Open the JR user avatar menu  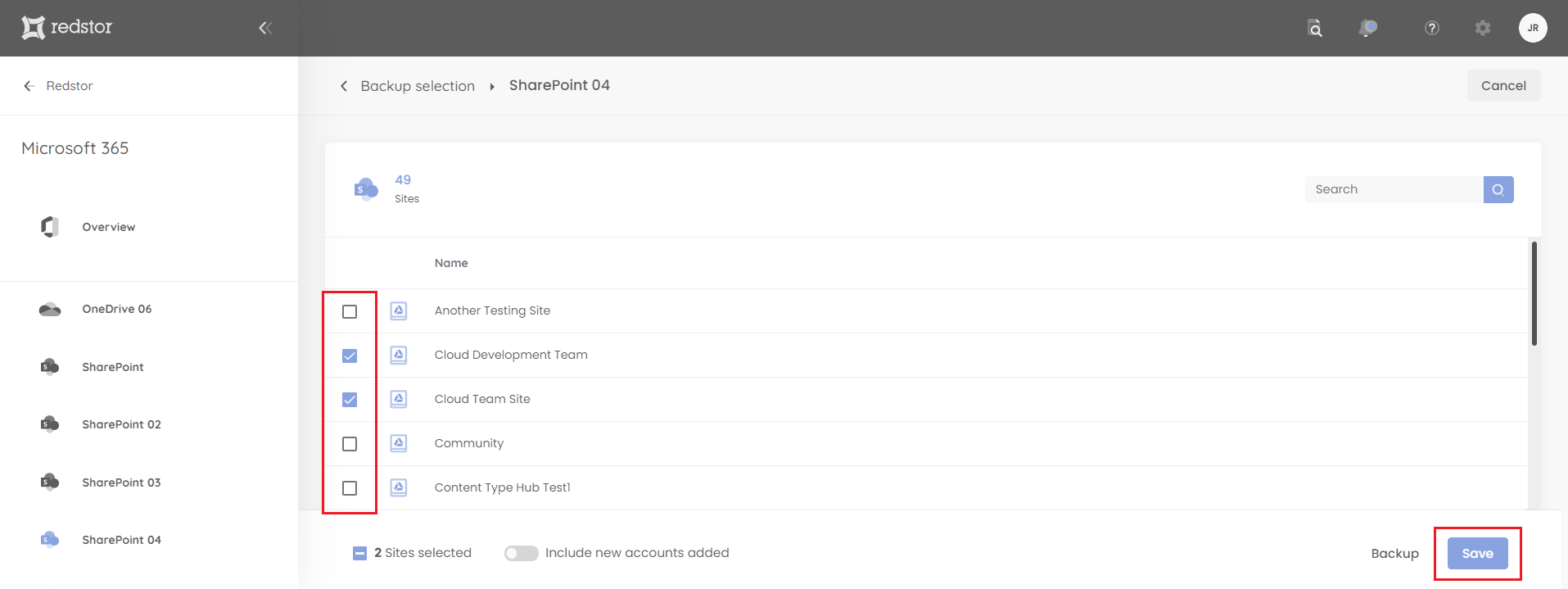[1533, 28]
